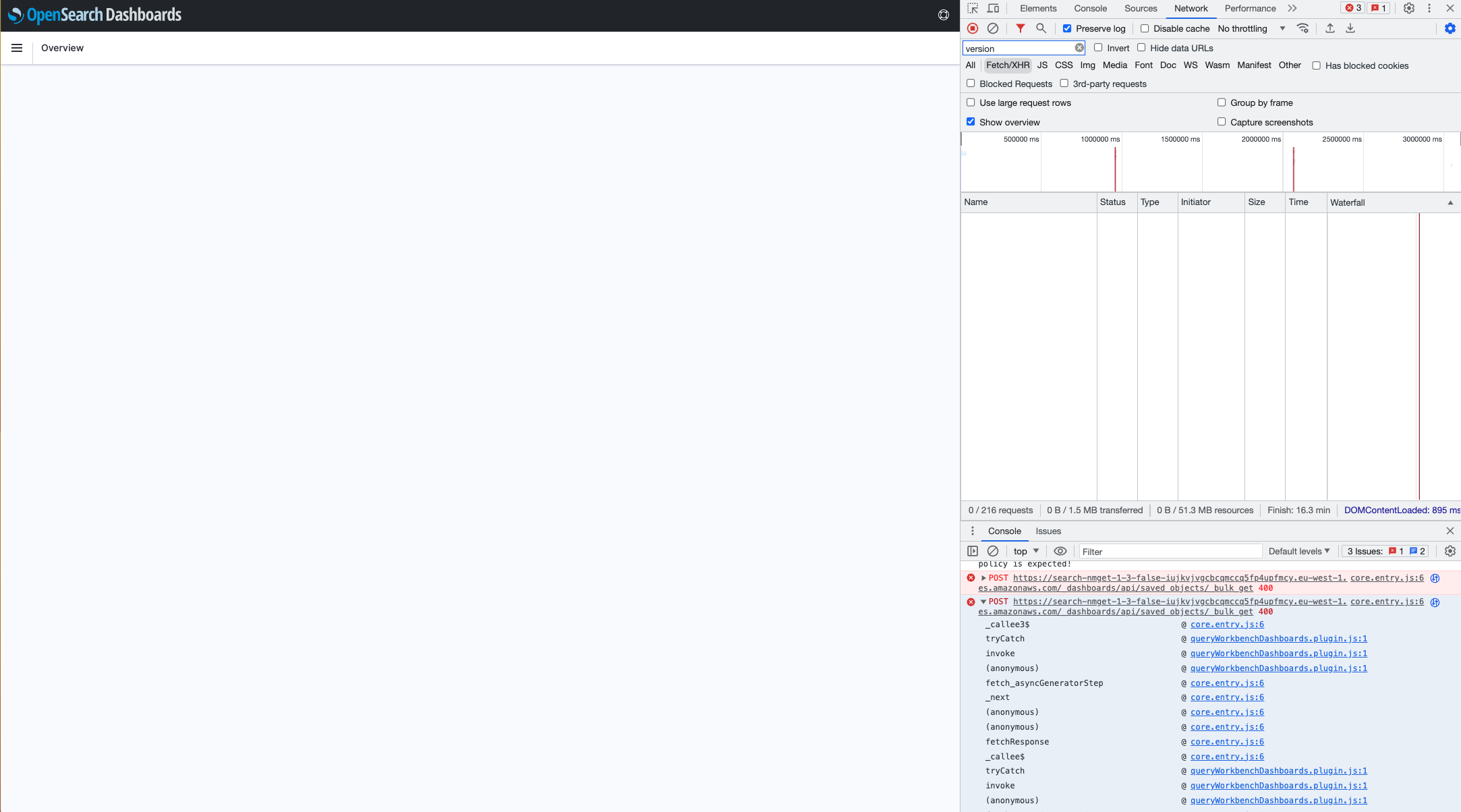
Task: Toggle the device toolbar
Action: (x=993, y=8)
